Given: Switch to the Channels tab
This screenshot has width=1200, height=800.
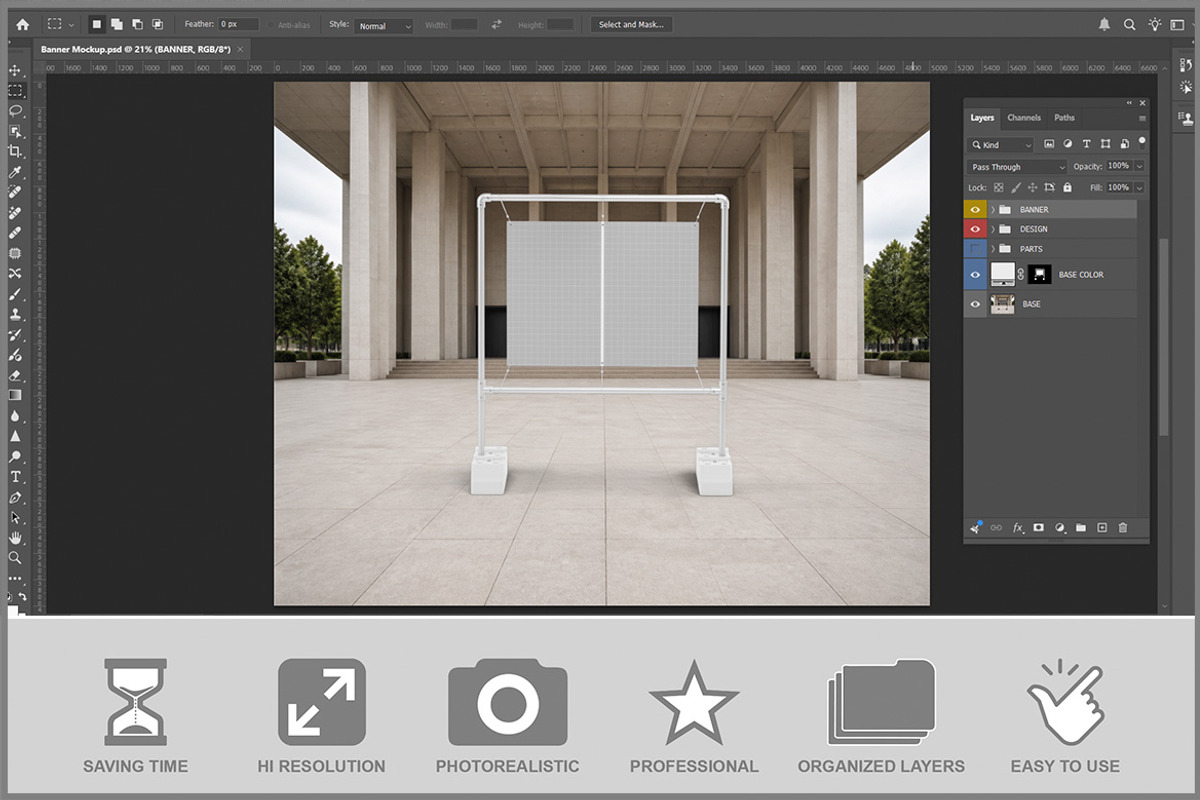Looking at the screenshot, I should [1024, 118].
